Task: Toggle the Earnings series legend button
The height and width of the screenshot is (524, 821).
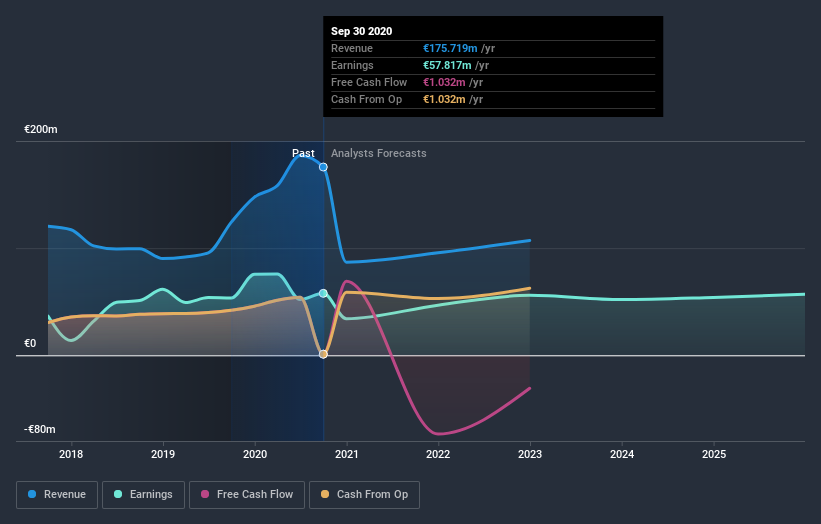Action: click(x=143, y=495)
